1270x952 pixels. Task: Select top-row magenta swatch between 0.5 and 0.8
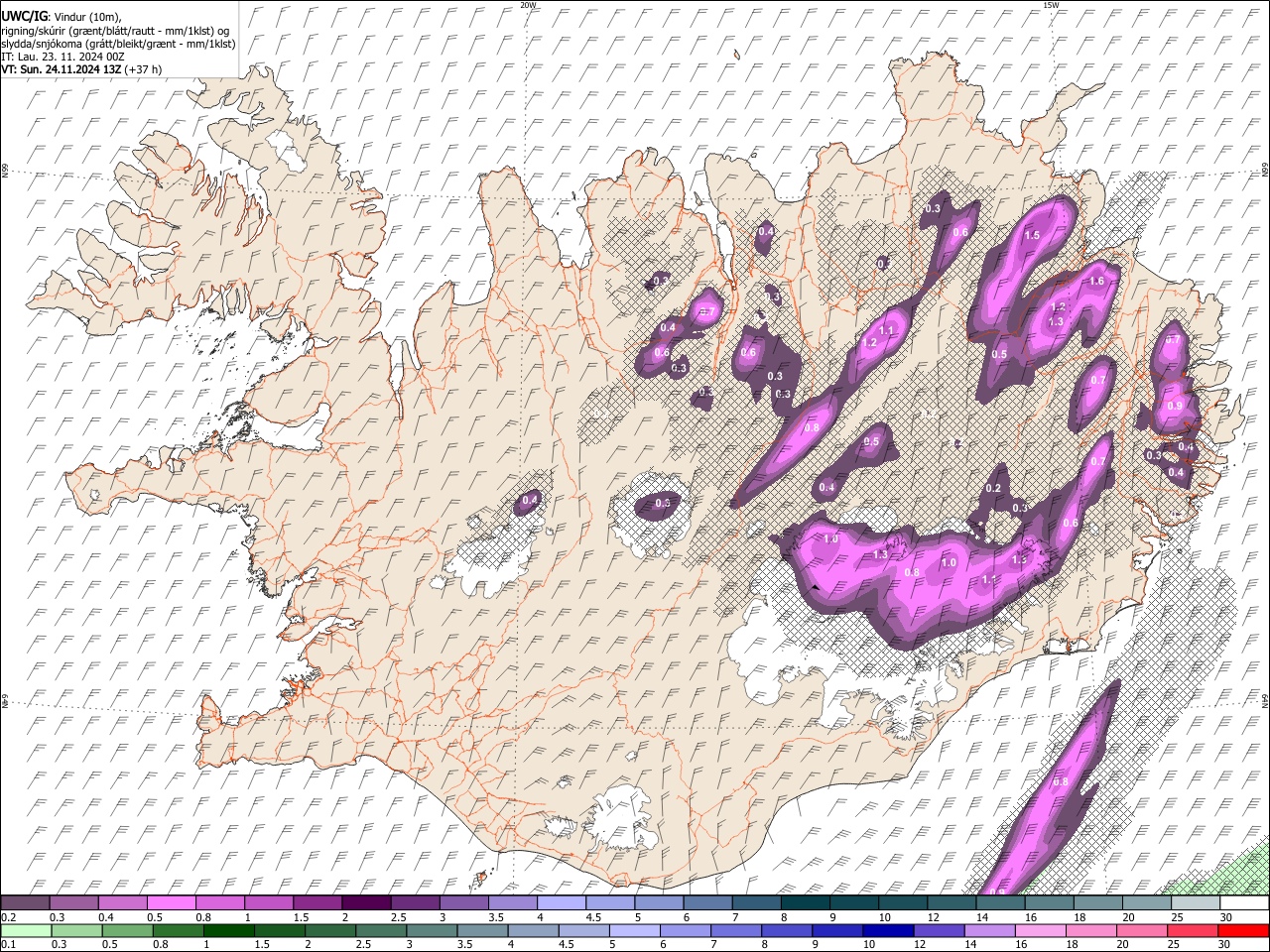pos(173,902)
